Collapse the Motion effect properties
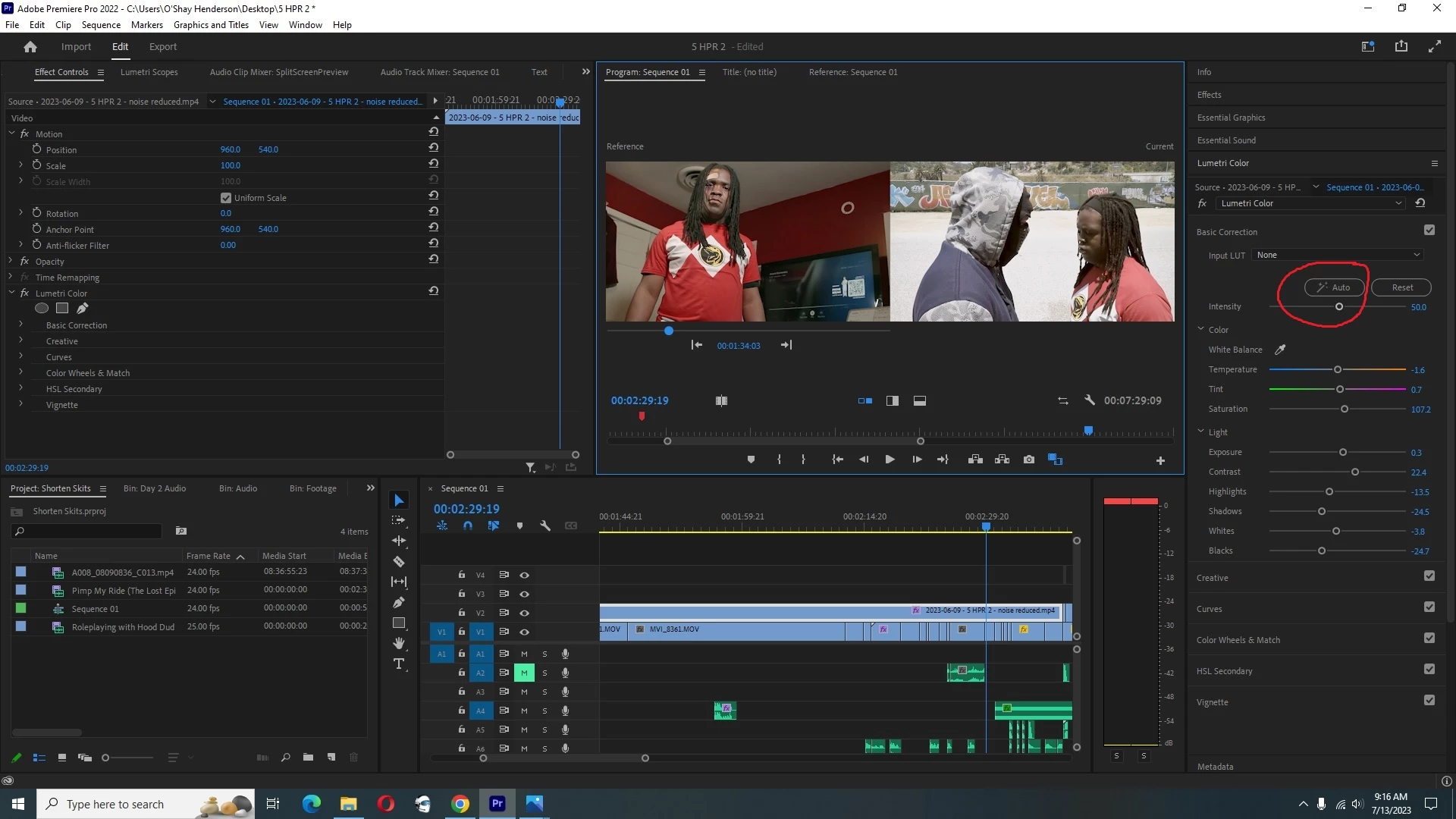Screen dimensions: 1456x819 [x=12, y=133]
